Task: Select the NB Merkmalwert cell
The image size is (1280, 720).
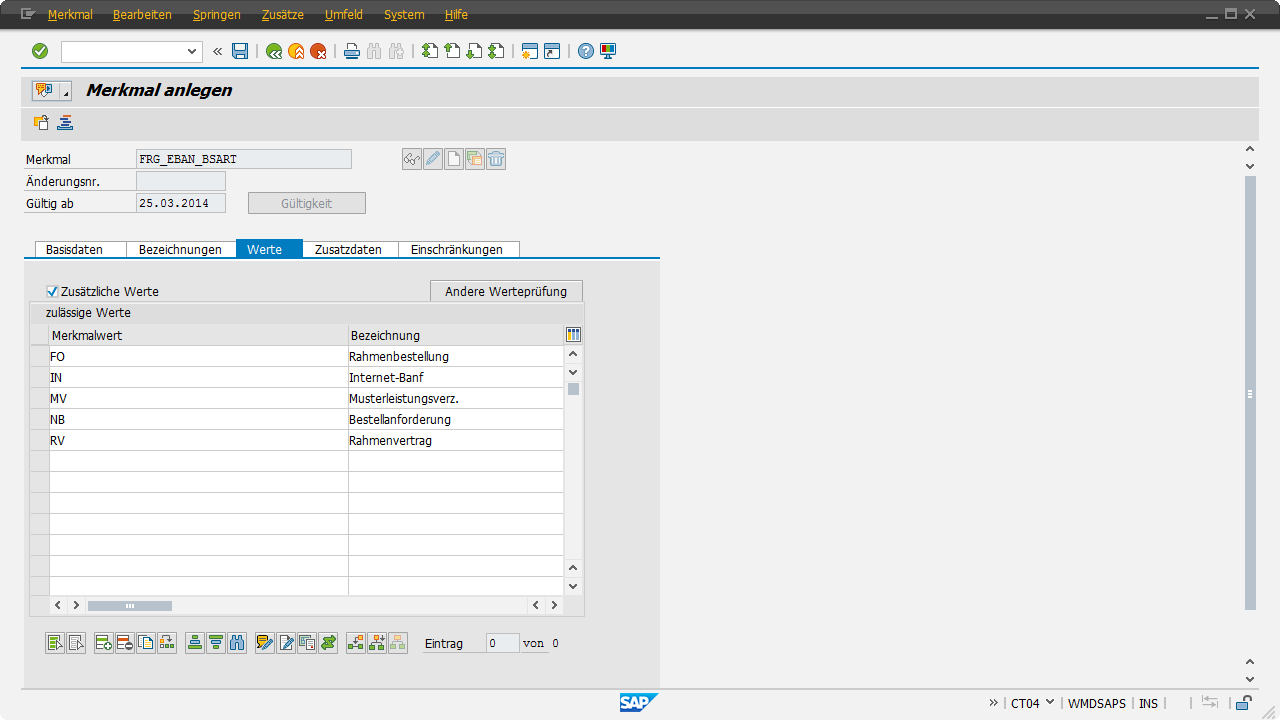Action: 198,419
